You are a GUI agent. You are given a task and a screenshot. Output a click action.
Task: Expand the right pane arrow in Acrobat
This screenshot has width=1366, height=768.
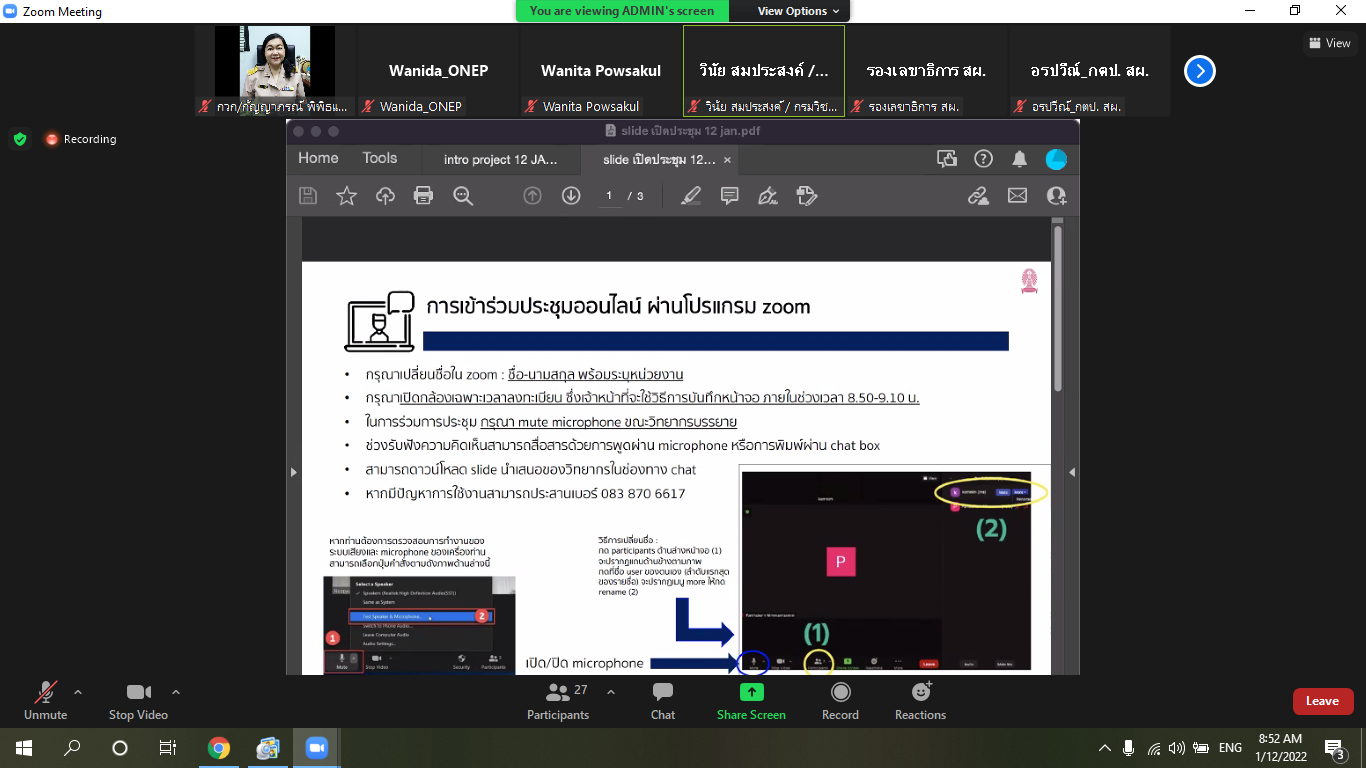1071,472
